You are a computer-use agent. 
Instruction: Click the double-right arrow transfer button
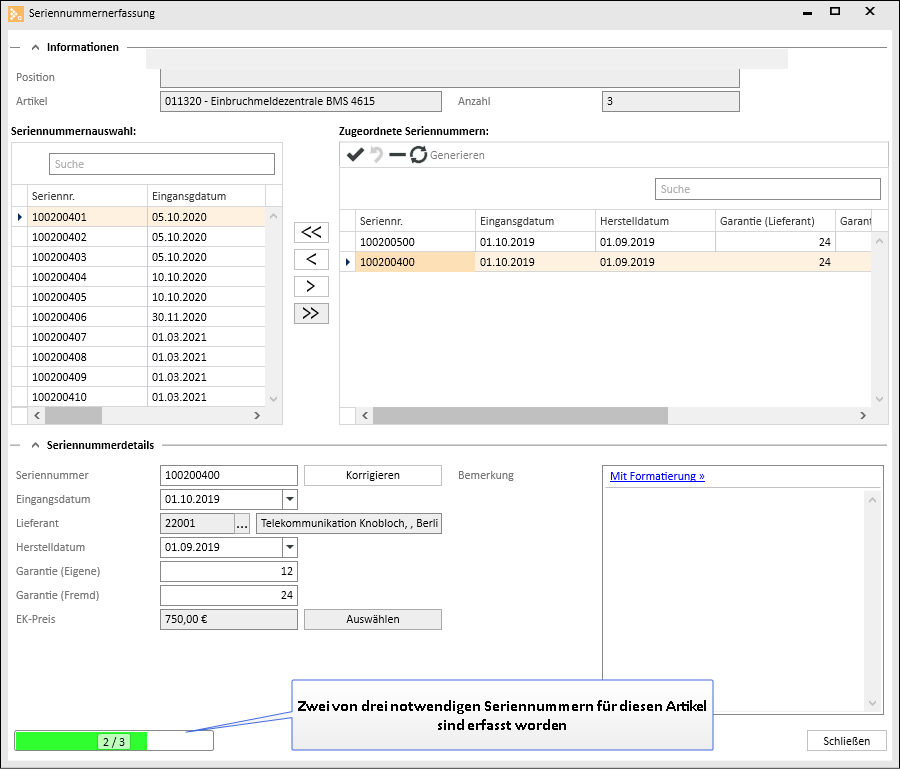[x=311, y=313]
